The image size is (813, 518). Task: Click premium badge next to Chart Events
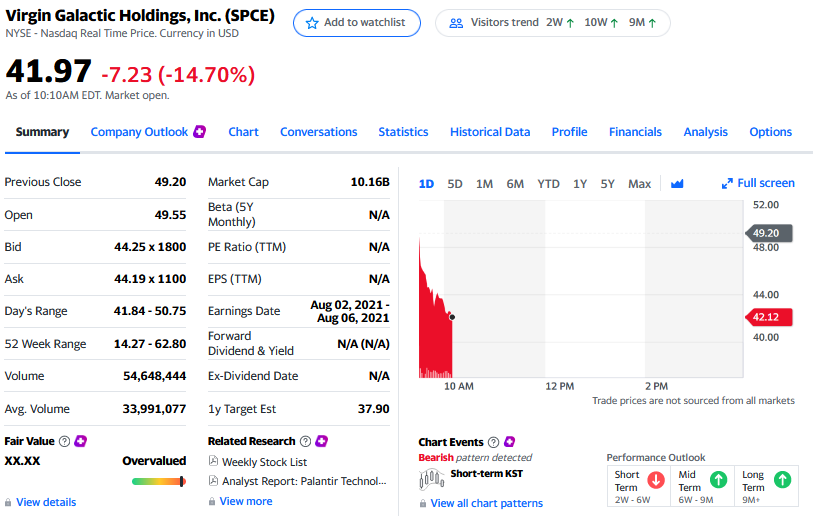coord(510,442)
